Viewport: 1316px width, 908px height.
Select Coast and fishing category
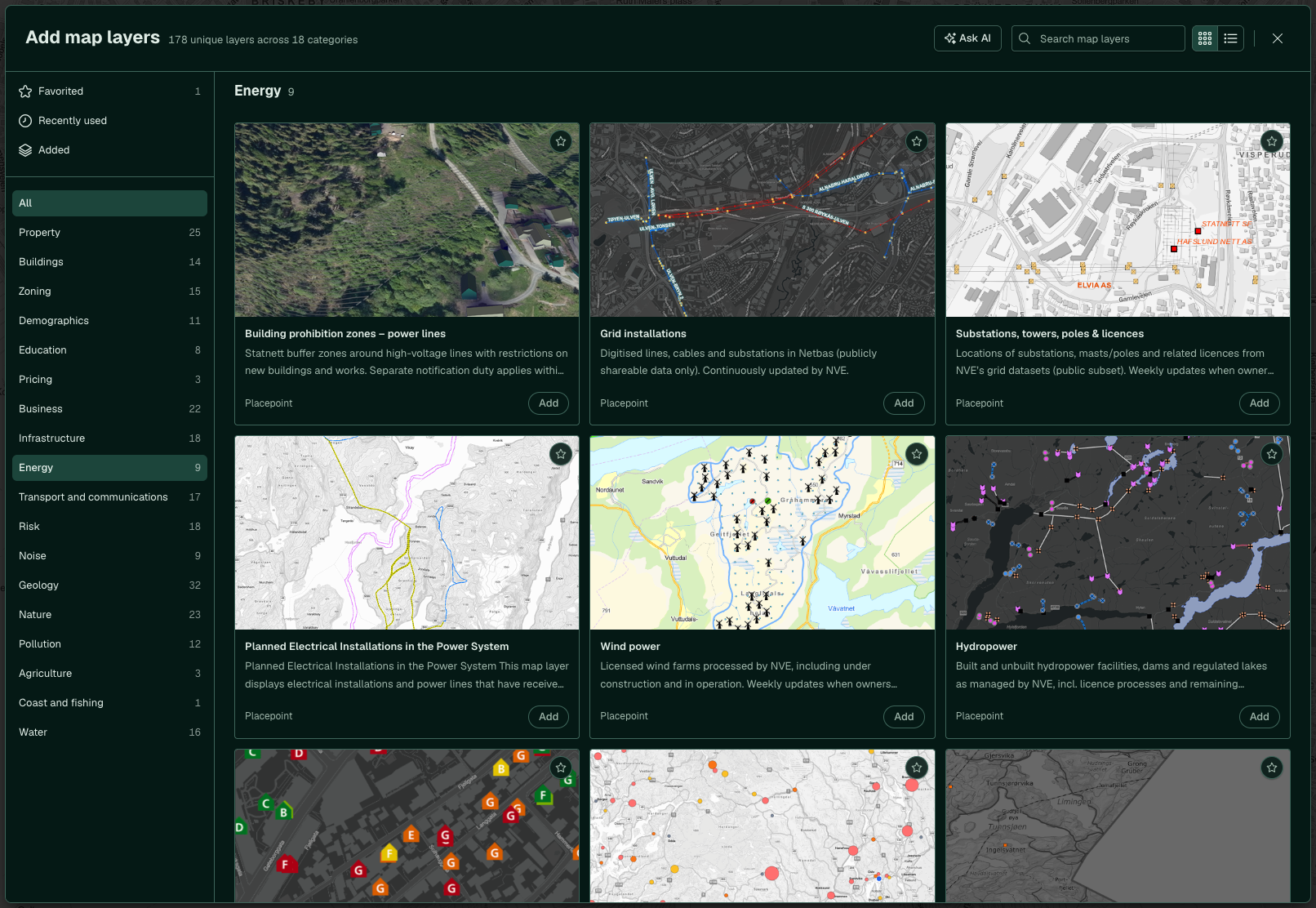coord(109,703)
